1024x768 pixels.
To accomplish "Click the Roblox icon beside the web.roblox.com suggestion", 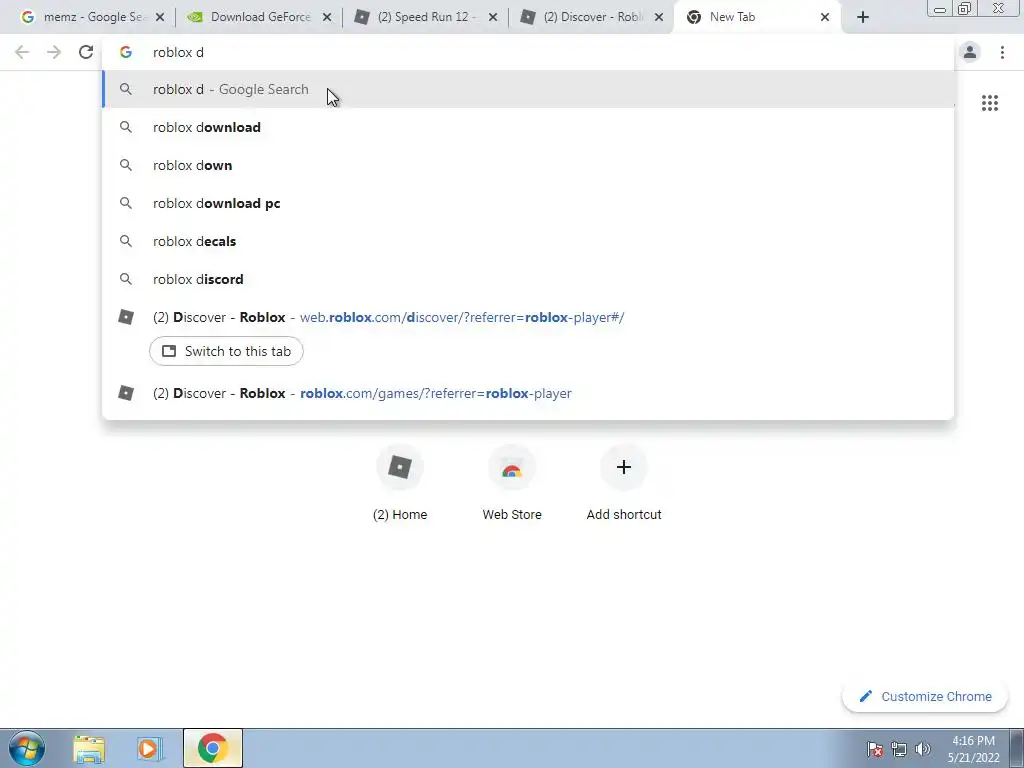I will (x=126, y=317).
